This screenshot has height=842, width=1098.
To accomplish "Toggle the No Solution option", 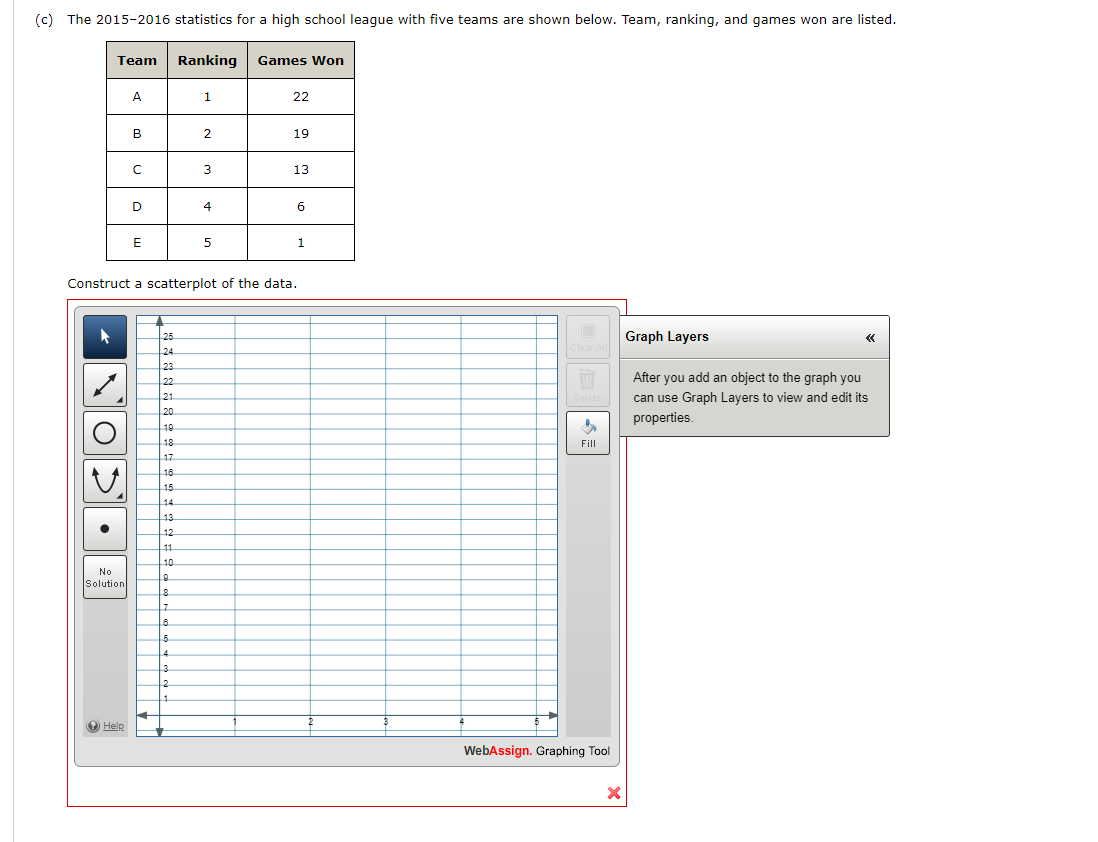I will (105, 577).
